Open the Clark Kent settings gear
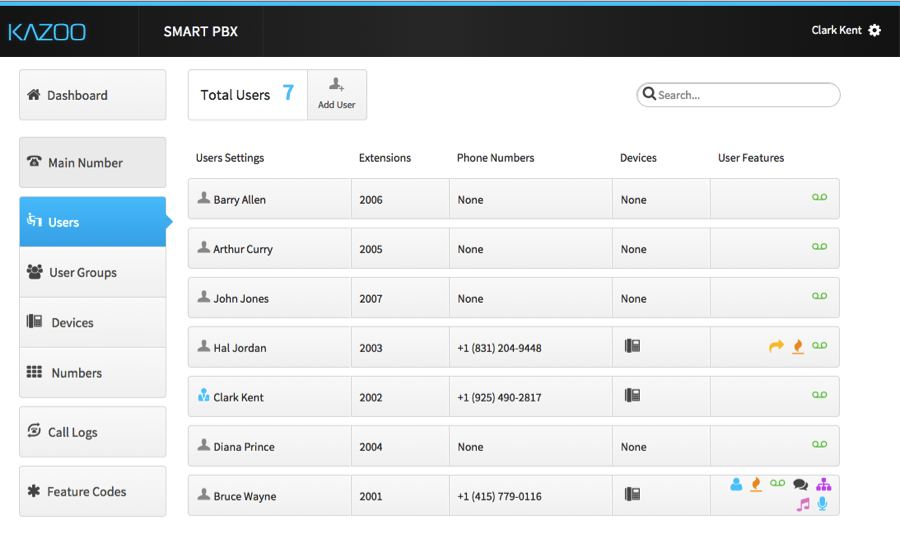Viewport: 900px width, 535px height. pos(874,30)
